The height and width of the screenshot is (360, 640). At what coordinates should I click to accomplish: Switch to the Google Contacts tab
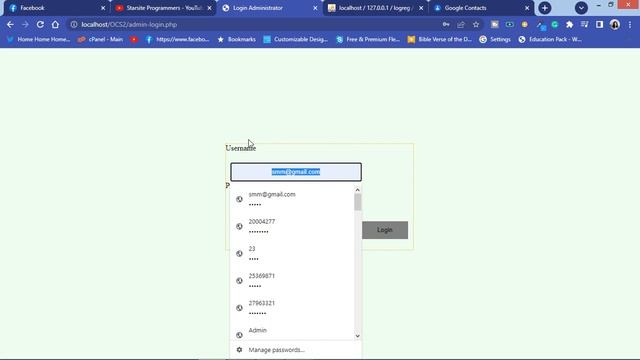pyautogui.click(x=482, y=8)
